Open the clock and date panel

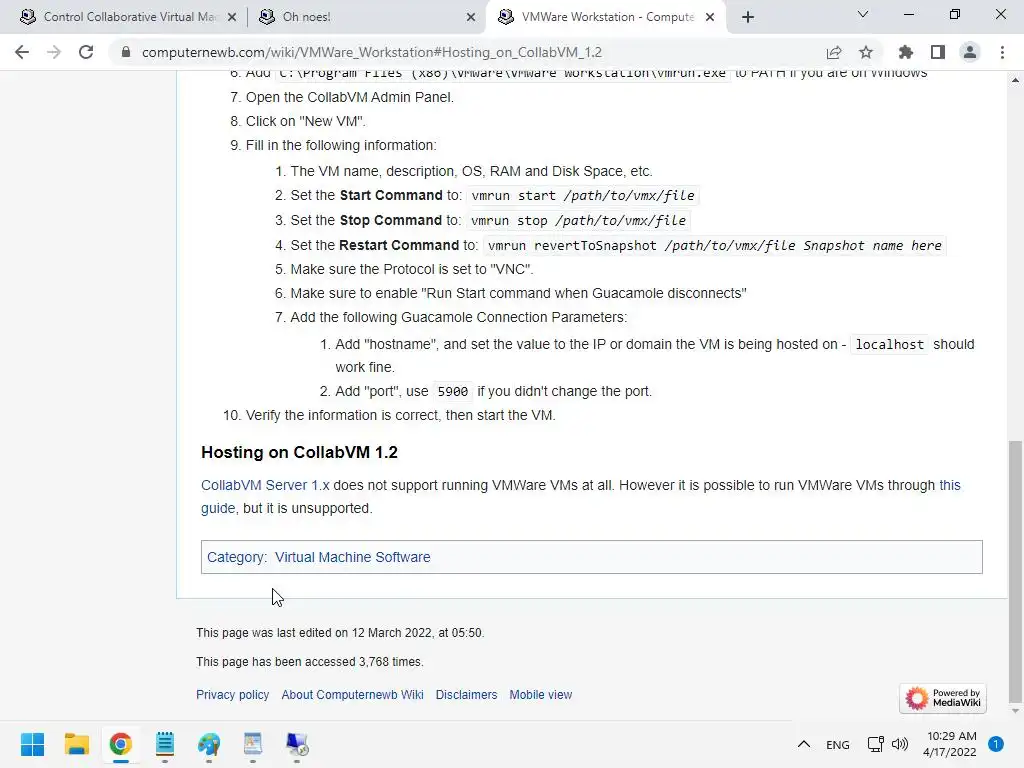point(950,744)
